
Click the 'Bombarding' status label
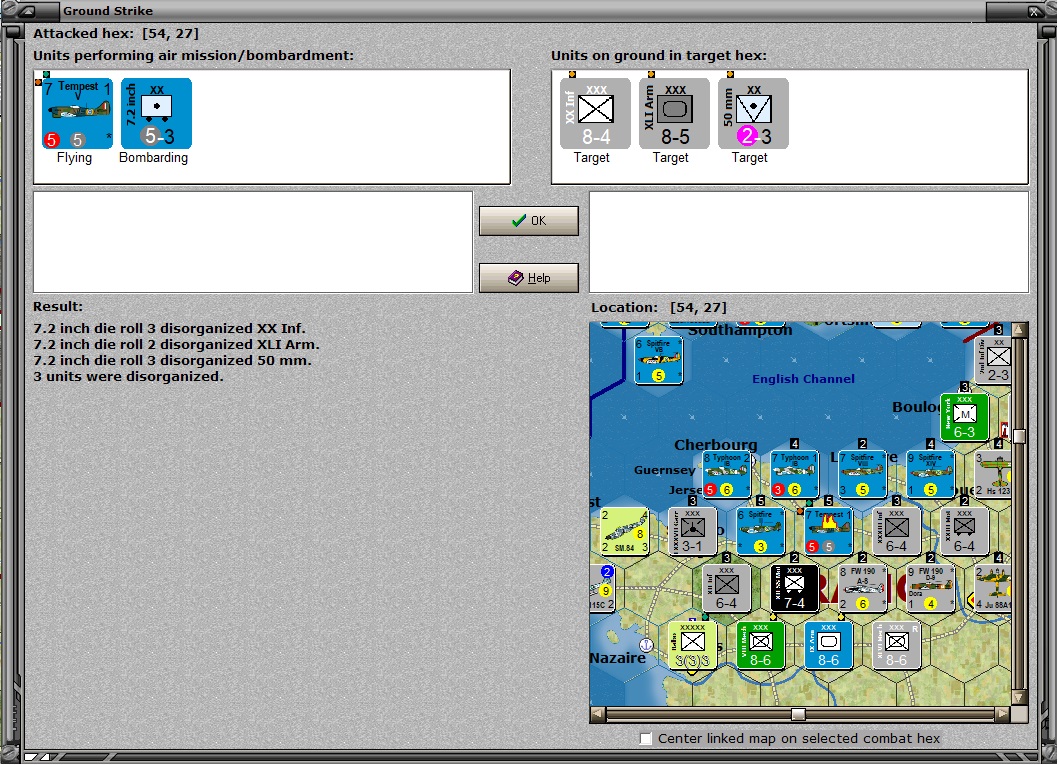(153, 157)
